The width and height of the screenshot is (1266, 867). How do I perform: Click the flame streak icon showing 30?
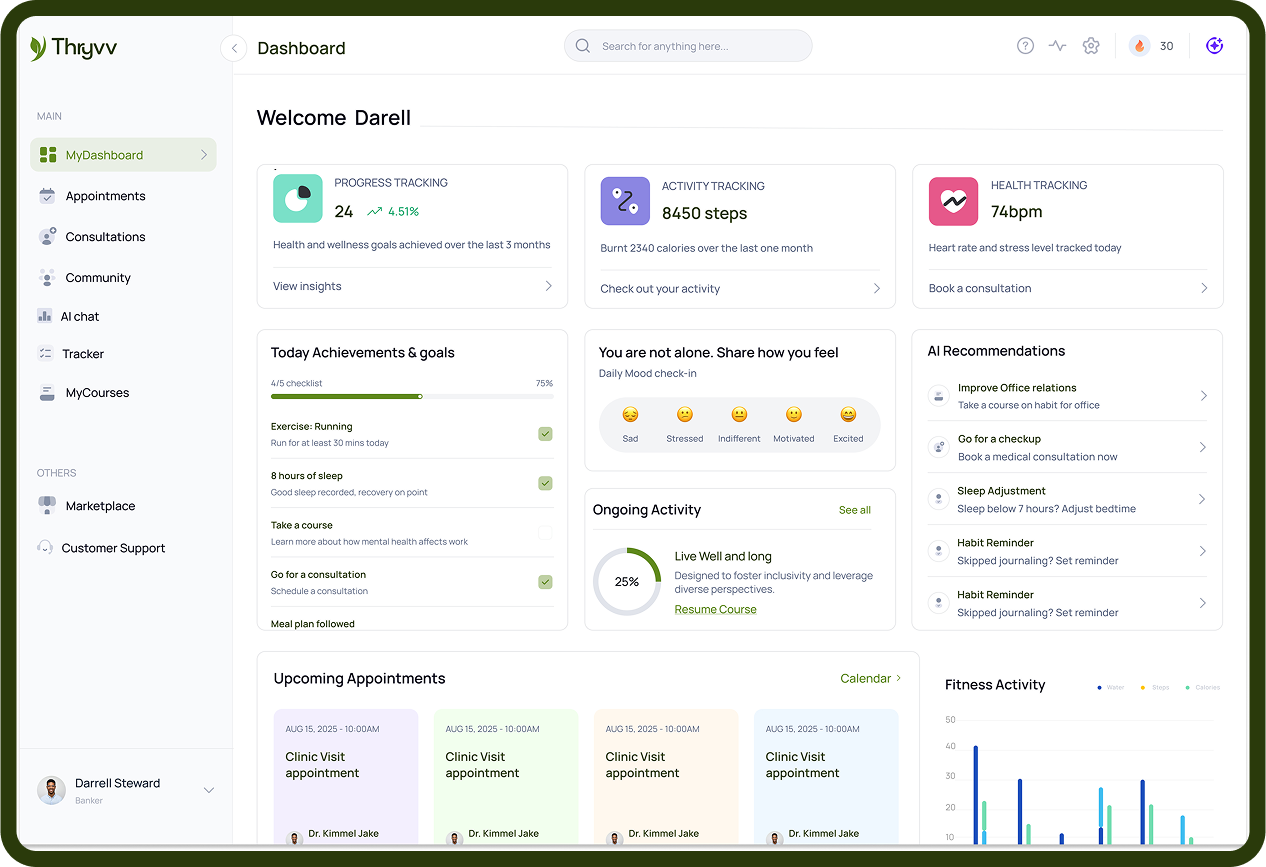click(x=1139, y=45)
